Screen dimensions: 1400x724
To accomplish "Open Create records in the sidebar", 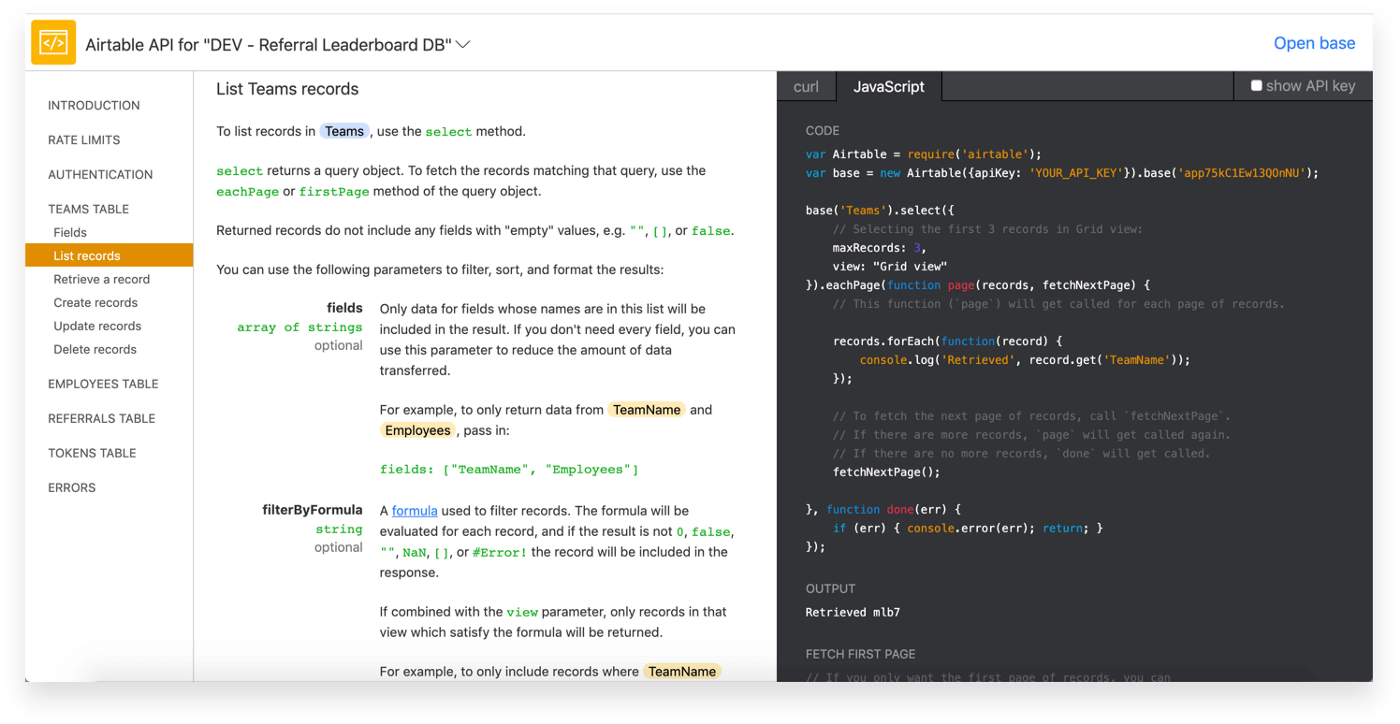I will click(96, 302).
